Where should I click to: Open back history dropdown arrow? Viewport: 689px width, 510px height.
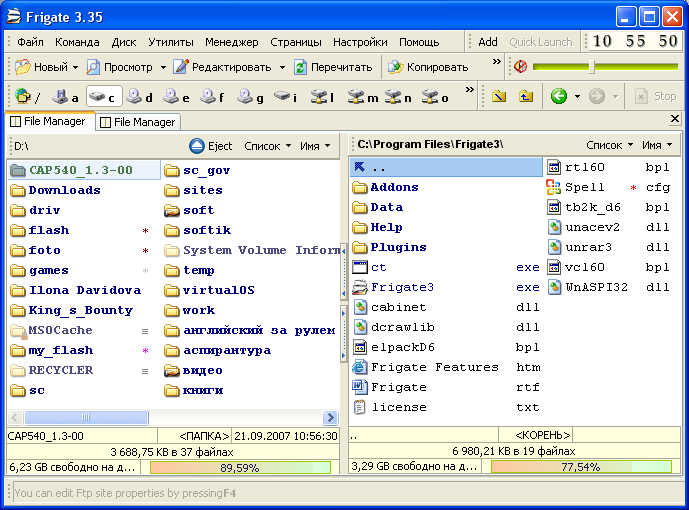point(577,96)
